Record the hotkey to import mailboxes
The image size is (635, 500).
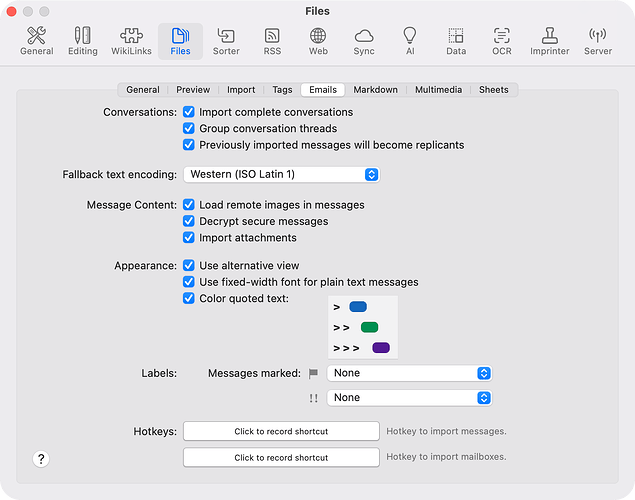click(281, 457)
